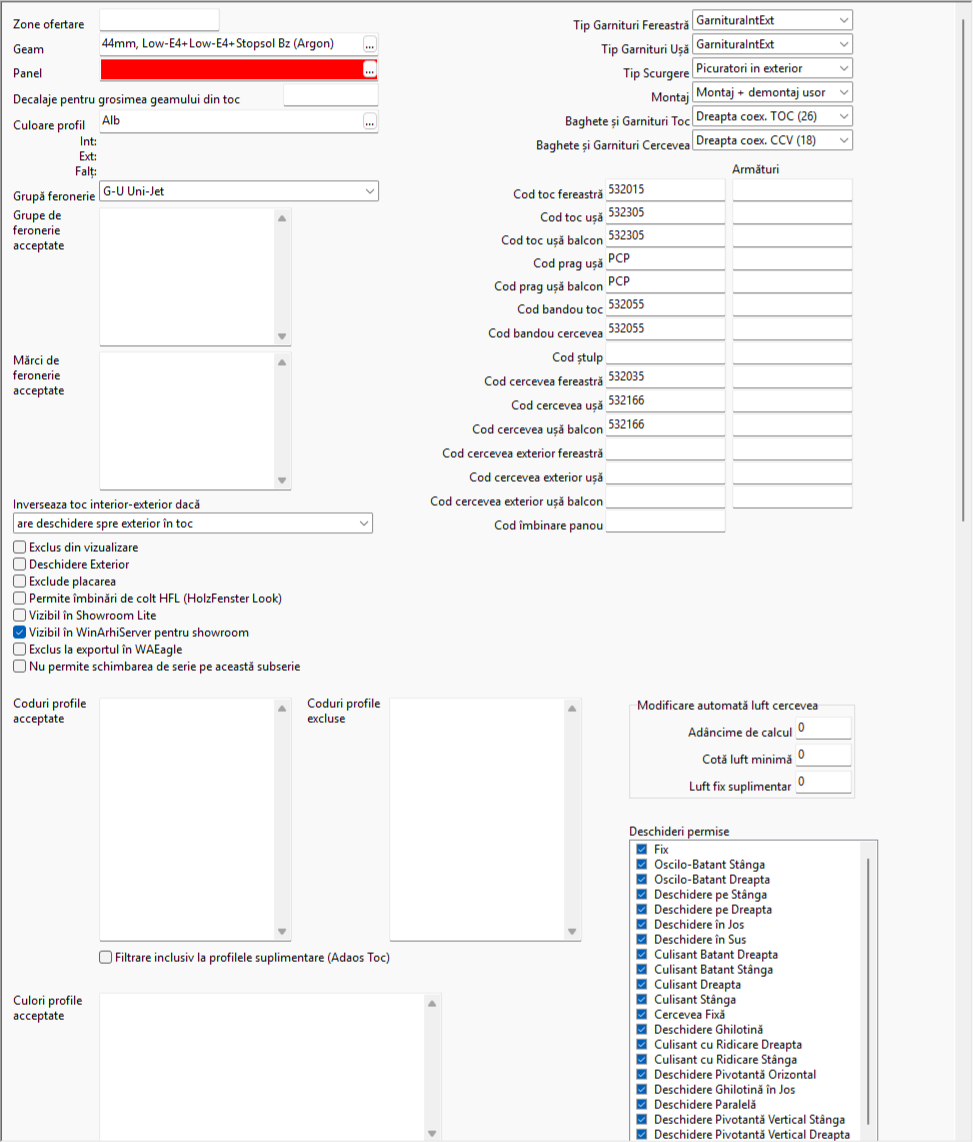Enable Exclus din vizualizare checkbox
973x1142 pixels.
(20, 547)
